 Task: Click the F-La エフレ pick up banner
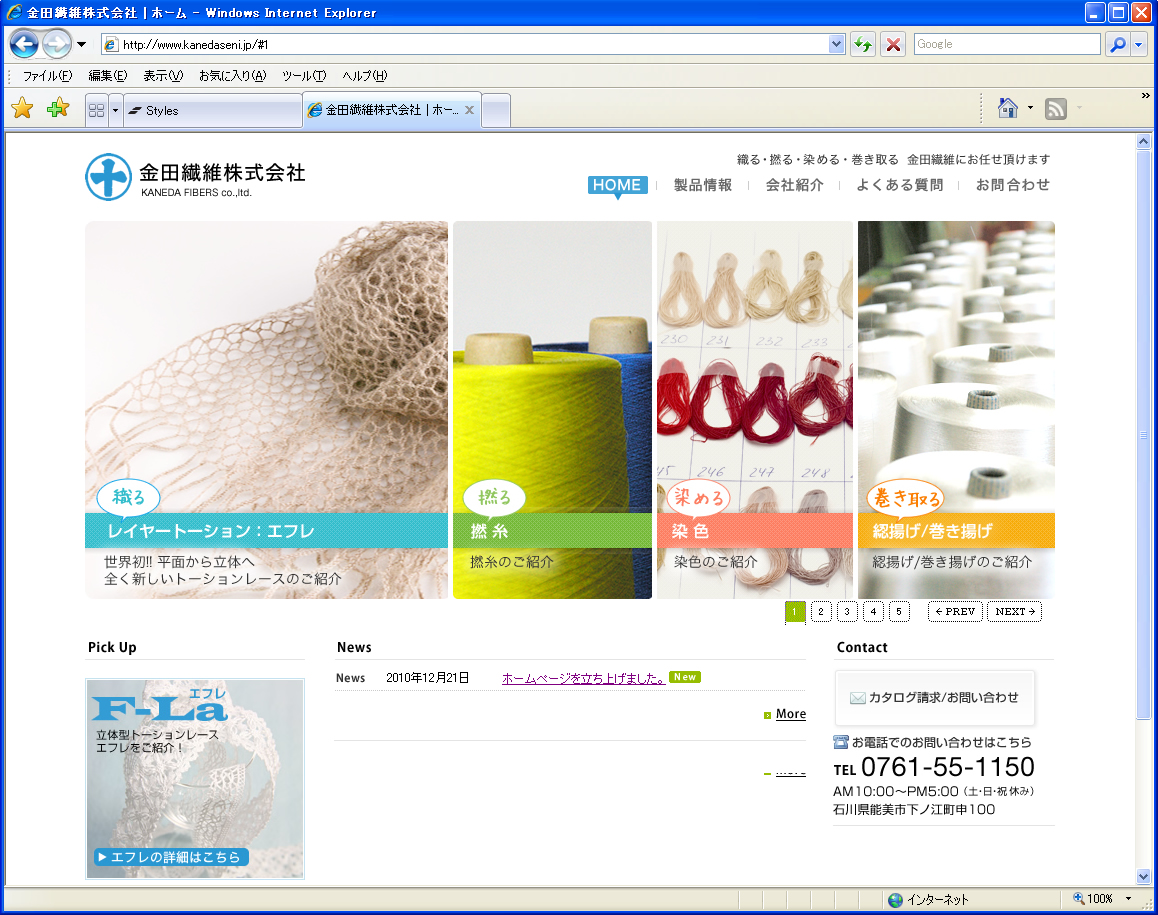(x=195, y=778)
